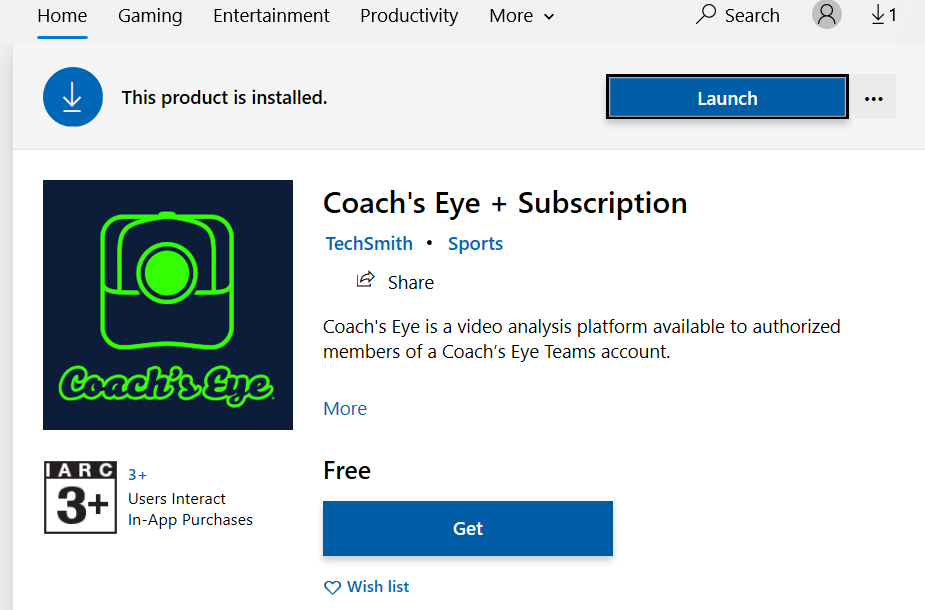Click the 3+ age rating link
Image resolution: width=925 pixels, height=610 pixels.
pos(137,475)
